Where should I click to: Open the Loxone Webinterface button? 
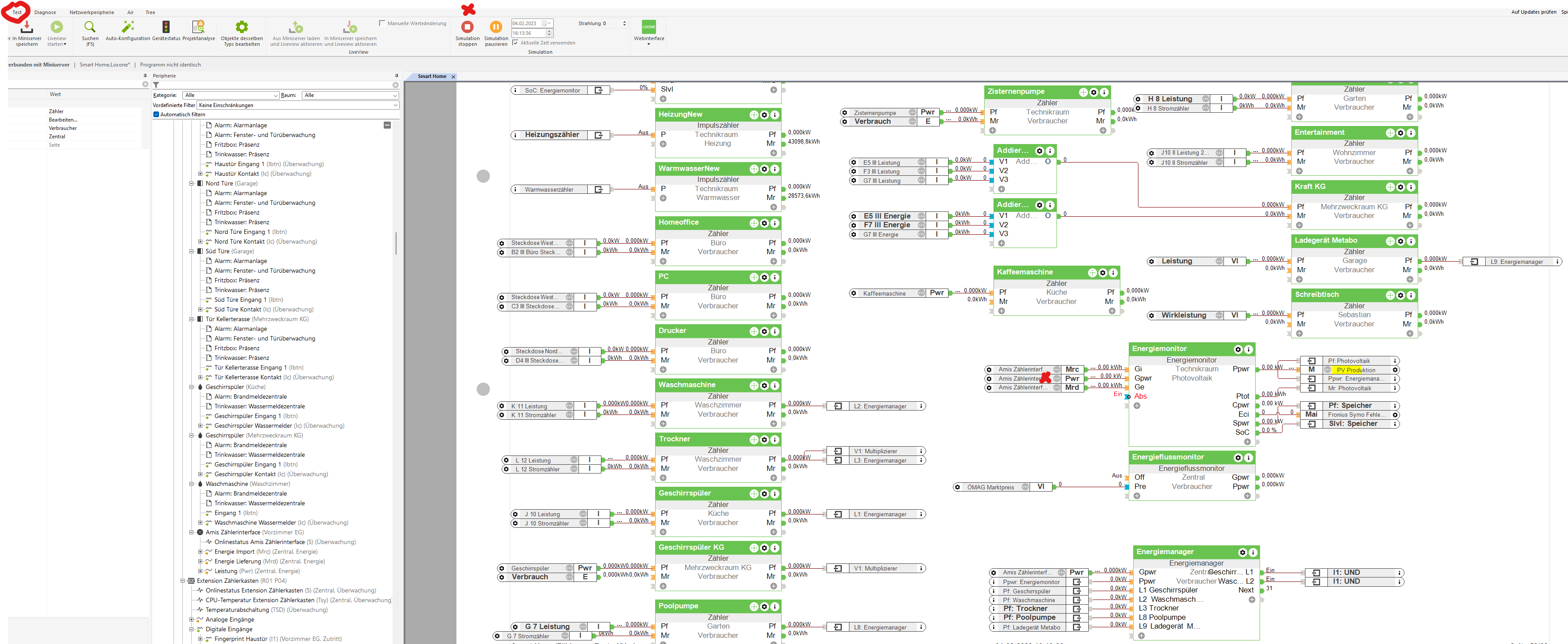(649, 27)
